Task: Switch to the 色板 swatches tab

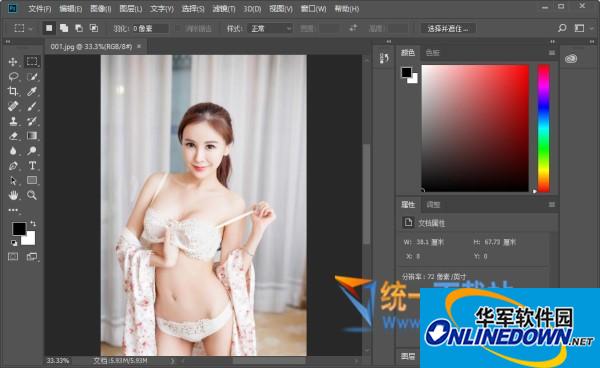Action: click(433, 53)
